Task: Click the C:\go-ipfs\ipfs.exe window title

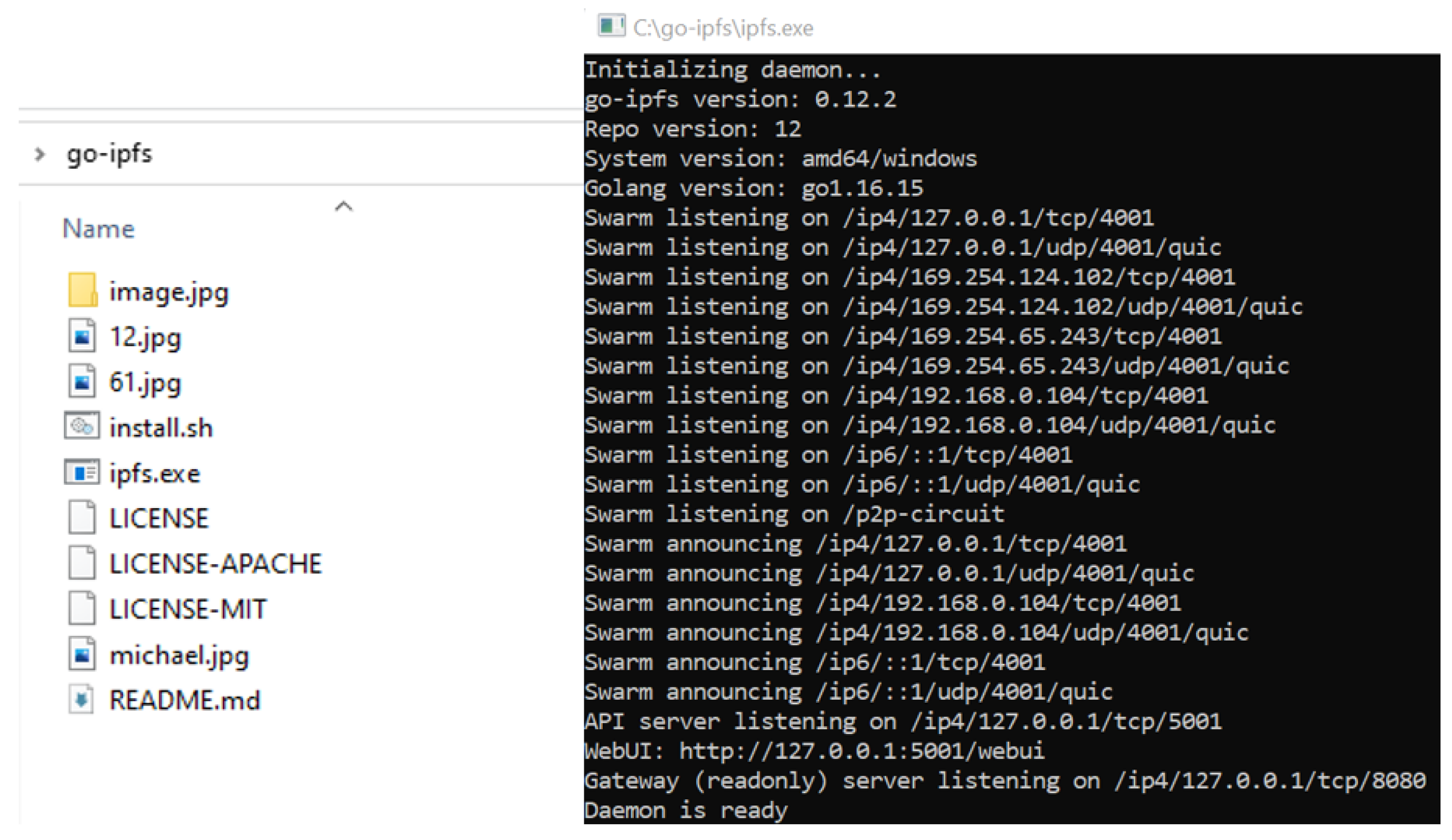Action: pos(723,27)
